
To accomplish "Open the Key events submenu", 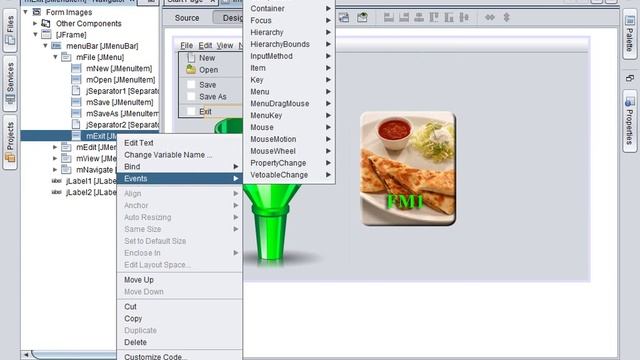I will click(x=289, y=80).
